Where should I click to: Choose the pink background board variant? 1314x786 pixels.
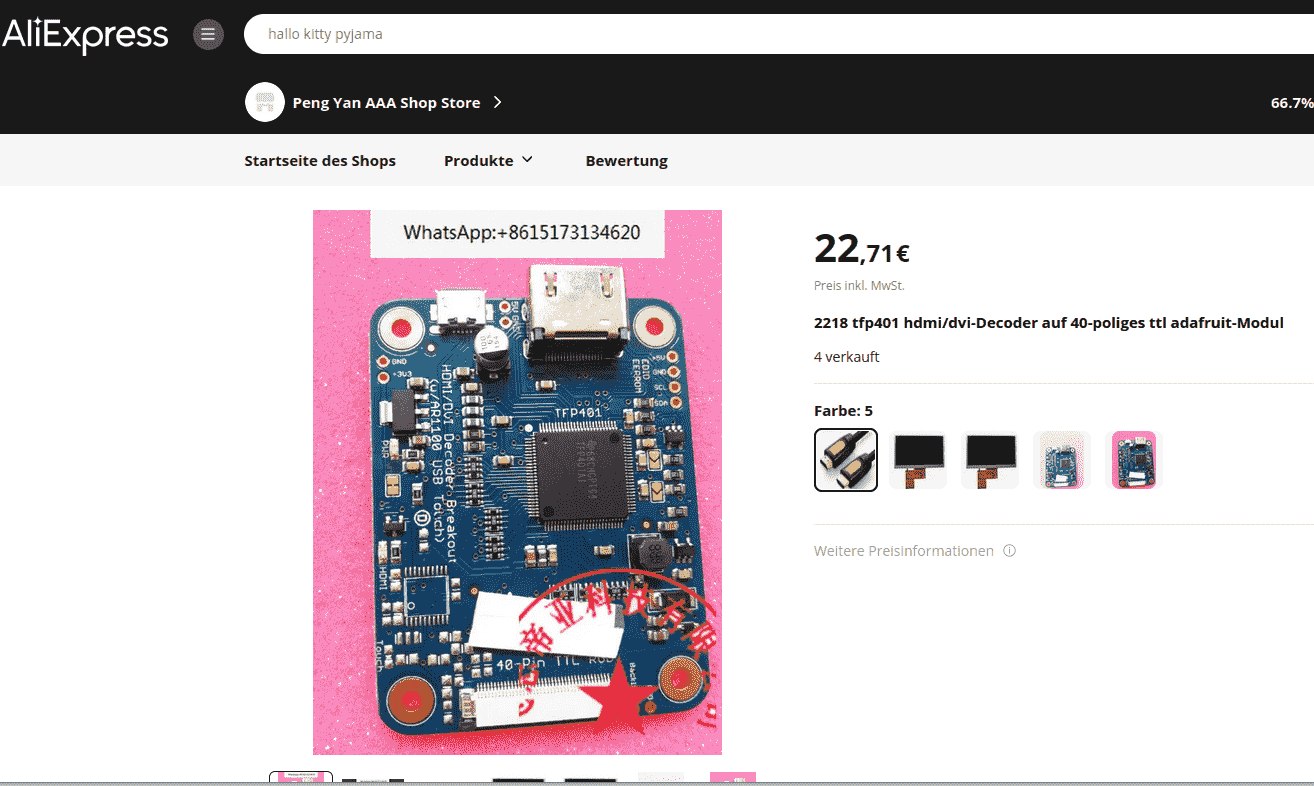click(1134, 460)
